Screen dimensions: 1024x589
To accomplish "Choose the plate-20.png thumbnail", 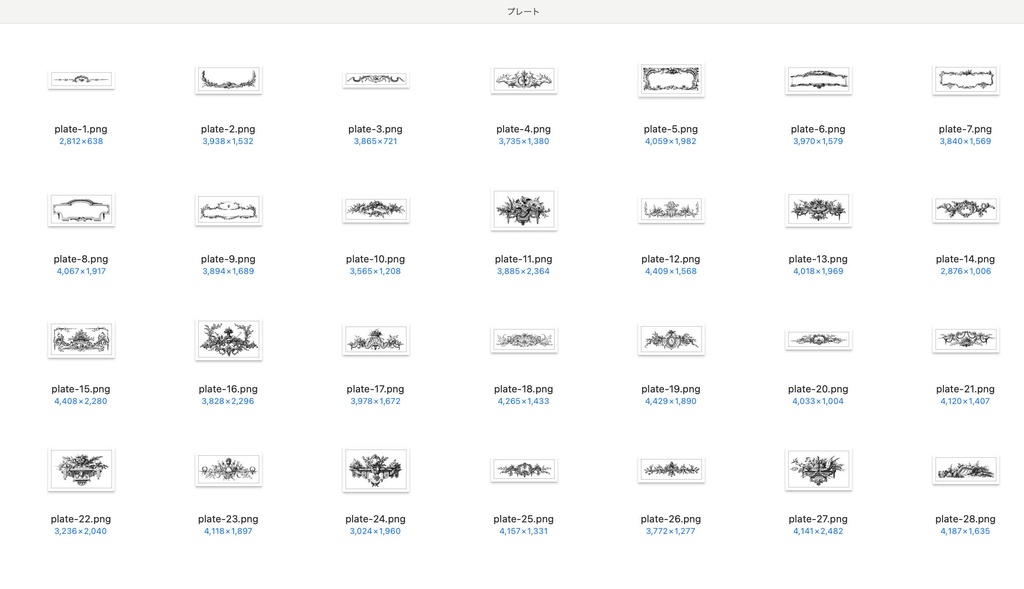I will click(x=818, y=340).
